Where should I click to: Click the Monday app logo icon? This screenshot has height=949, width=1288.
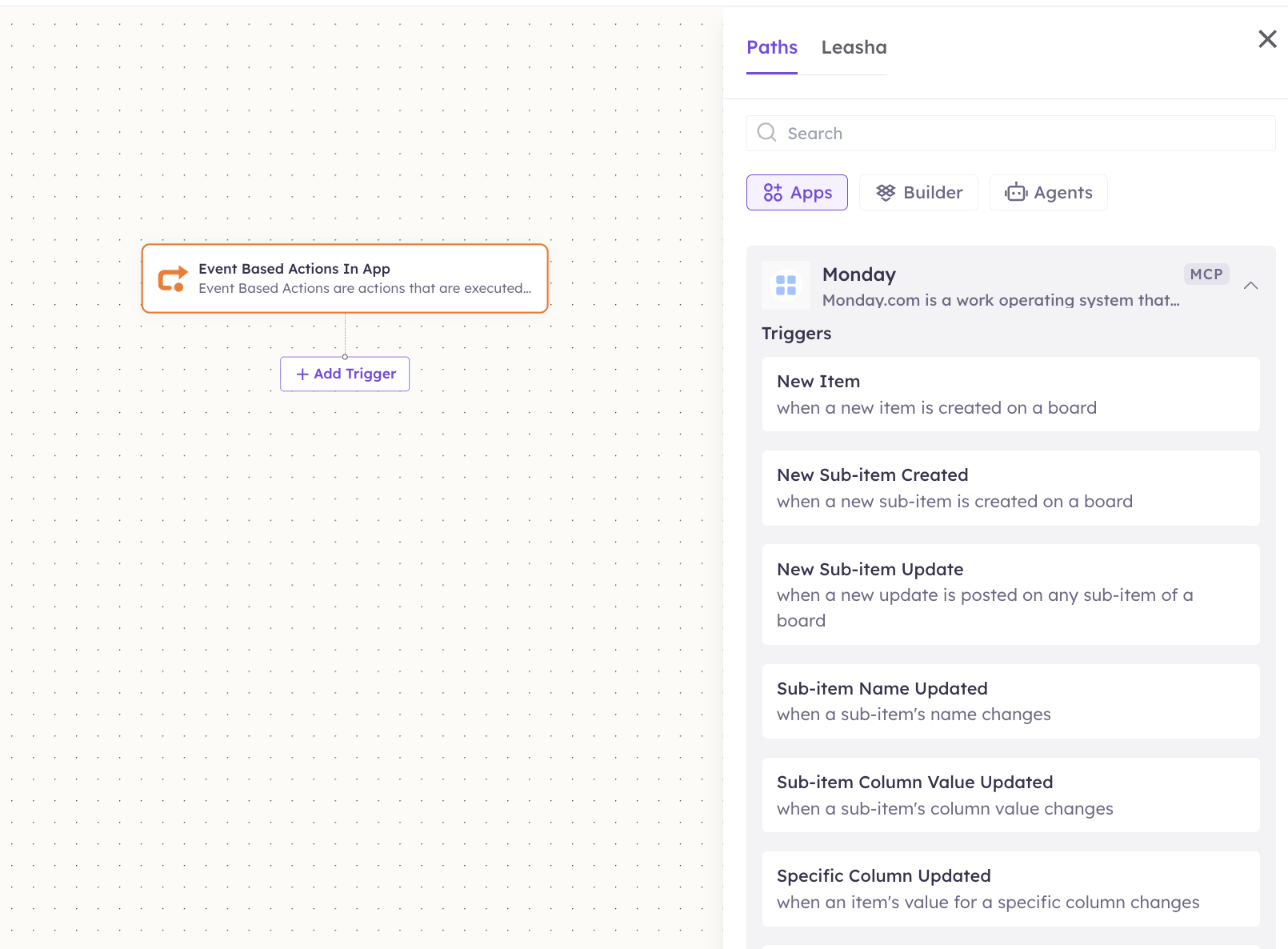786,285
